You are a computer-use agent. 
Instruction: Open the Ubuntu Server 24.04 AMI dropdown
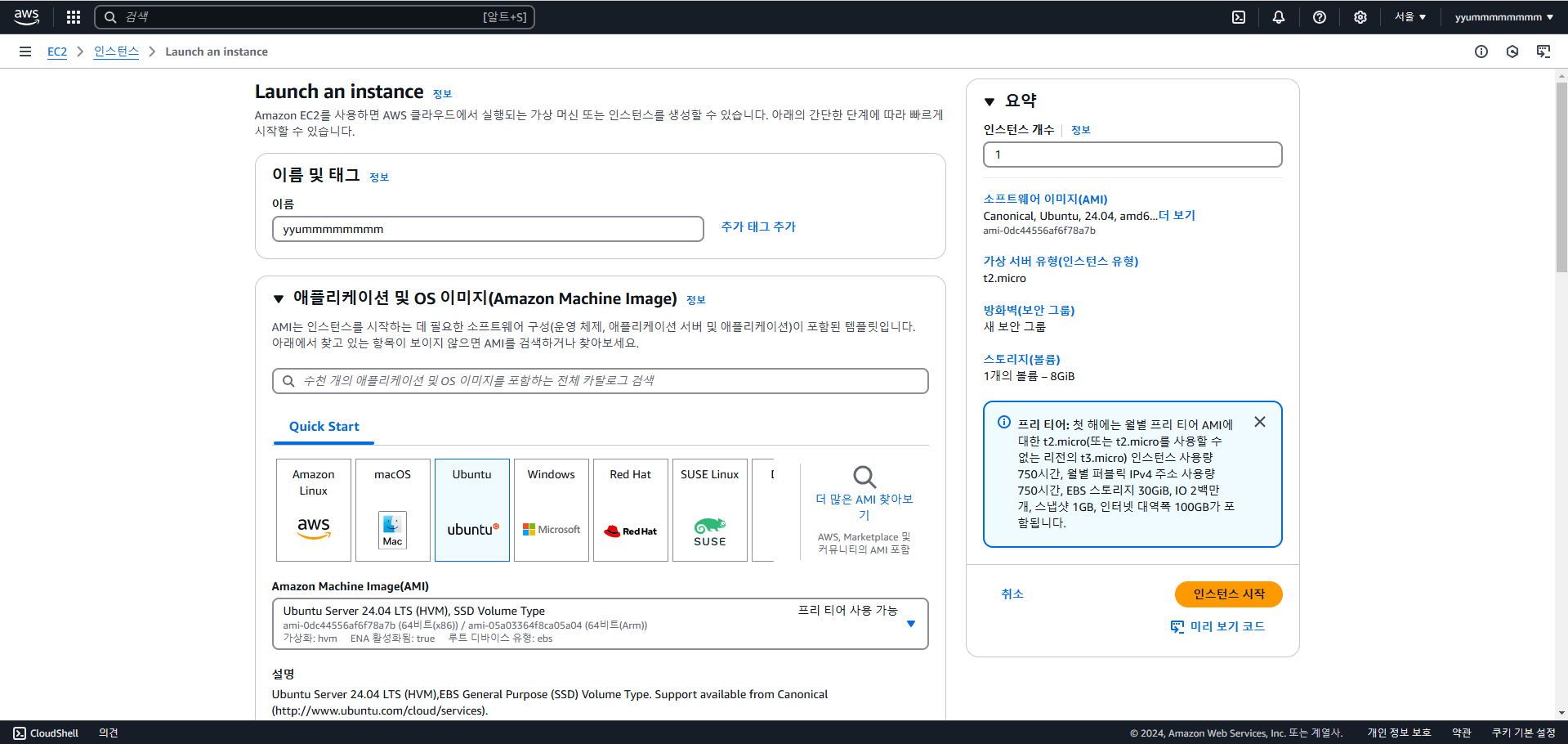601,624
